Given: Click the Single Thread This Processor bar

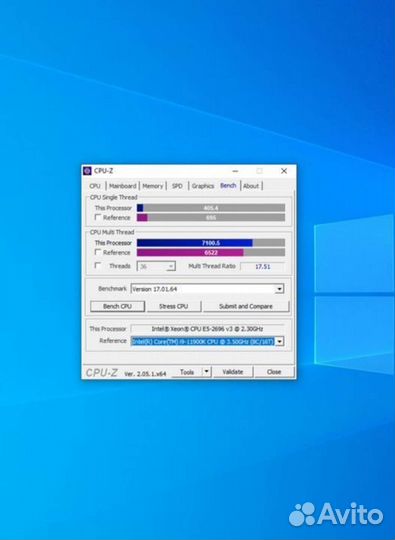Looking at the screenshot, I should (211, 208).
